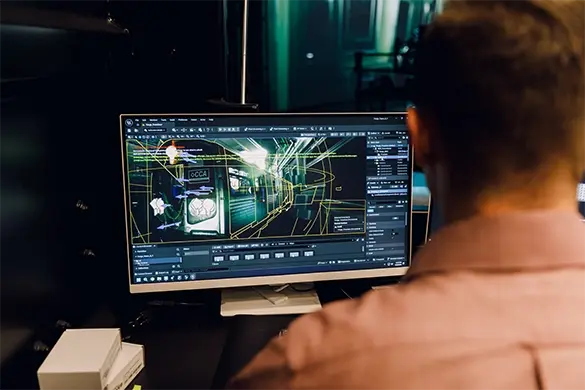Sort Outliner by Type column
Viewport: 585px width, 390px height.
(400, 142)
